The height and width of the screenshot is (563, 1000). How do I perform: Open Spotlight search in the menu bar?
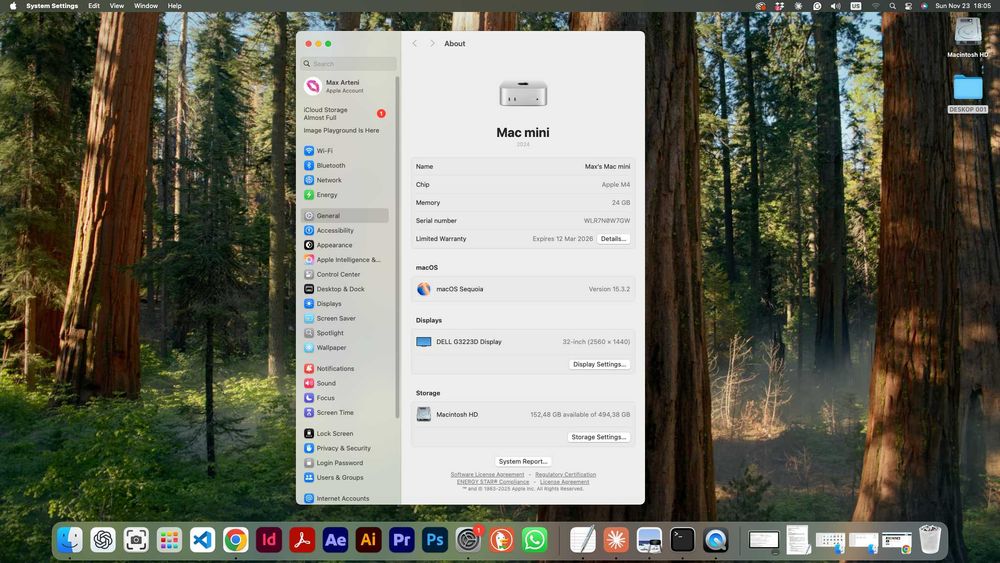(x=892, y=6)
